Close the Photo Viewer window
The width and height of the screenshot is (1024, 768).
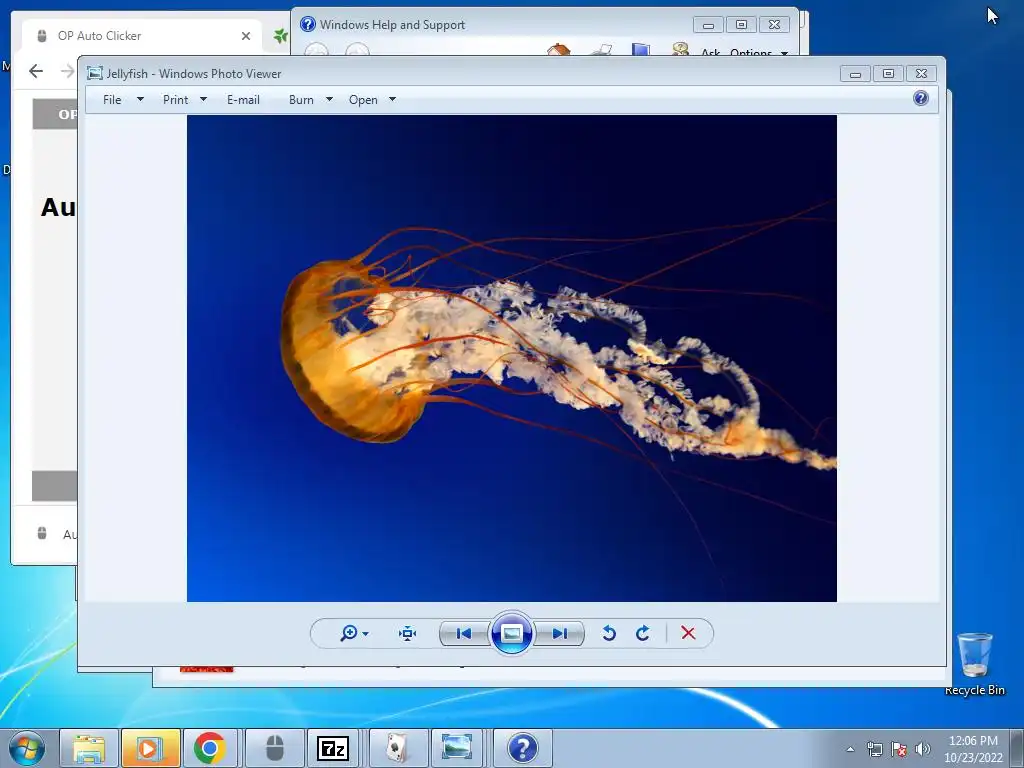coord(921,74)
